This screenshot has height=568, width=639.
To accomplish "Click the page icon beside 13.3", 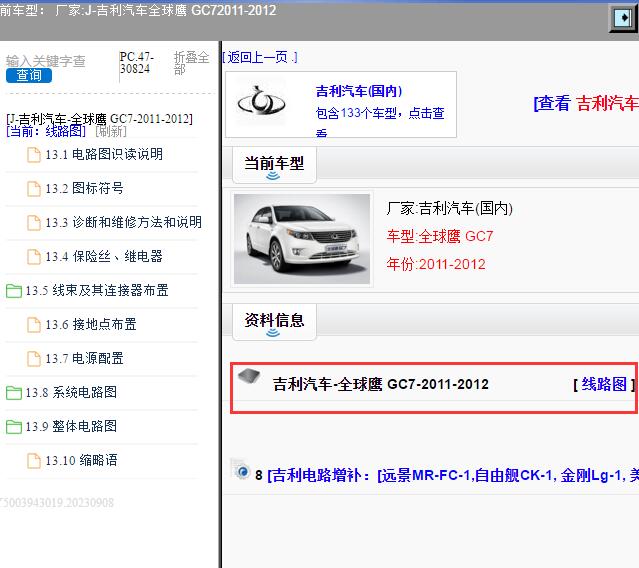I will click(34, 223).
